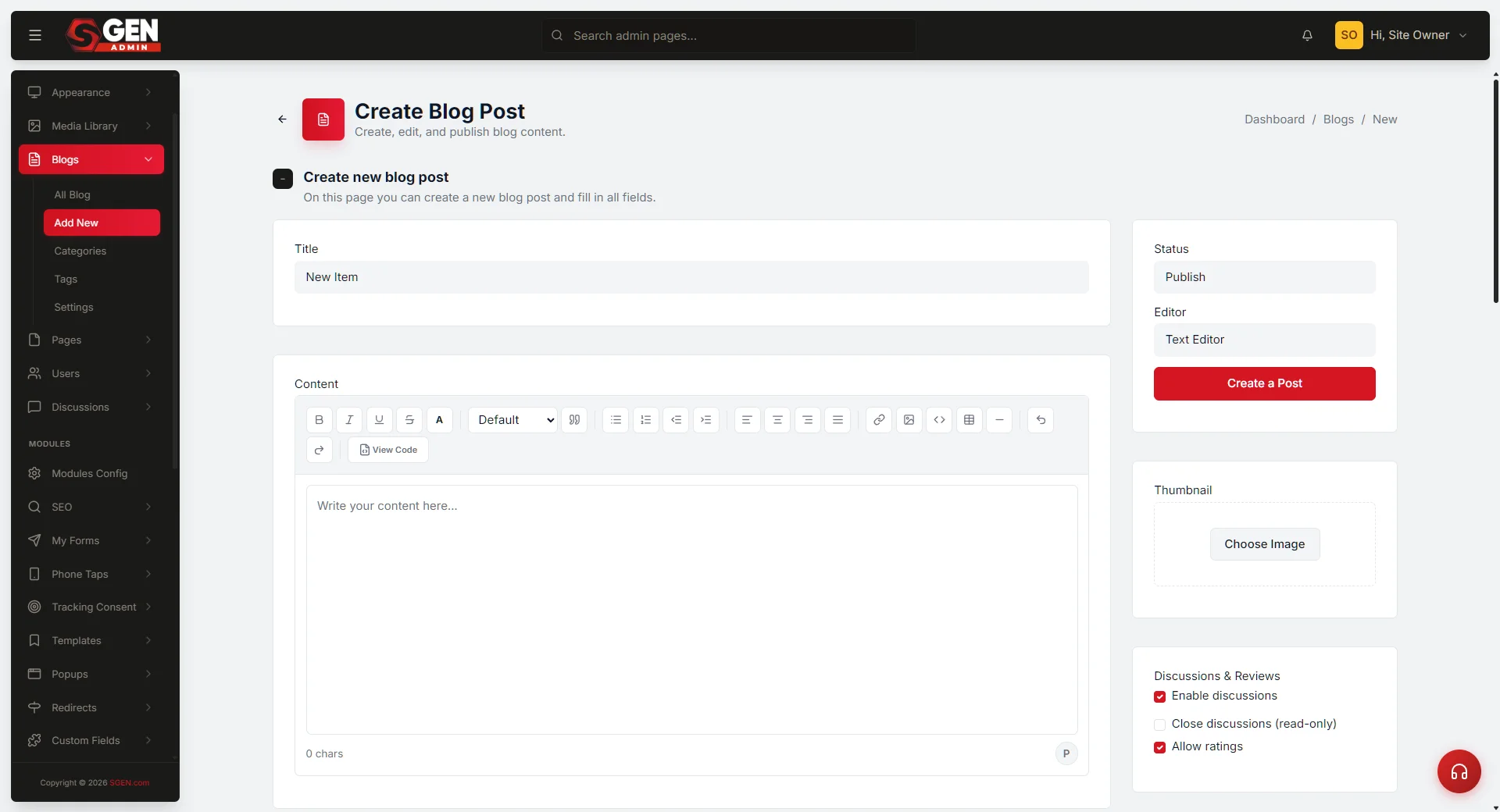Image resolution: width=1500 pixels, height=812 pixels.
Task: Open Modules Config in sidebar
Action: point(91,473)
